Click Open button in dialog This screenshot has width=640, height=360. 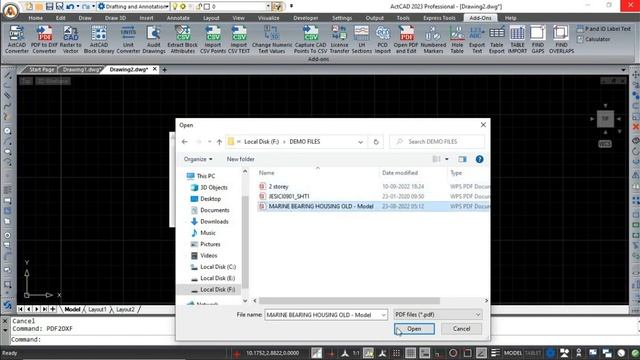(x=414, y=329)
